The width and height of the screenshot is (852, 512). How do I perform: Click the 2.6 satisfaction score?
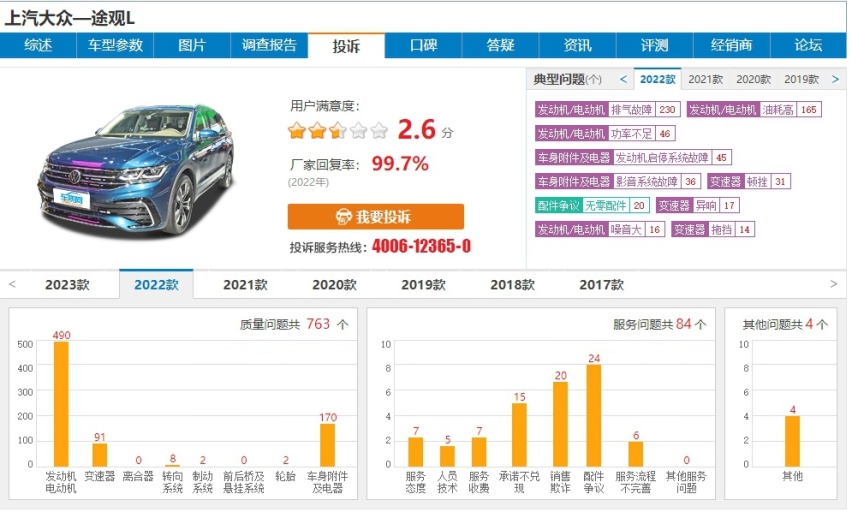(417, 129)
